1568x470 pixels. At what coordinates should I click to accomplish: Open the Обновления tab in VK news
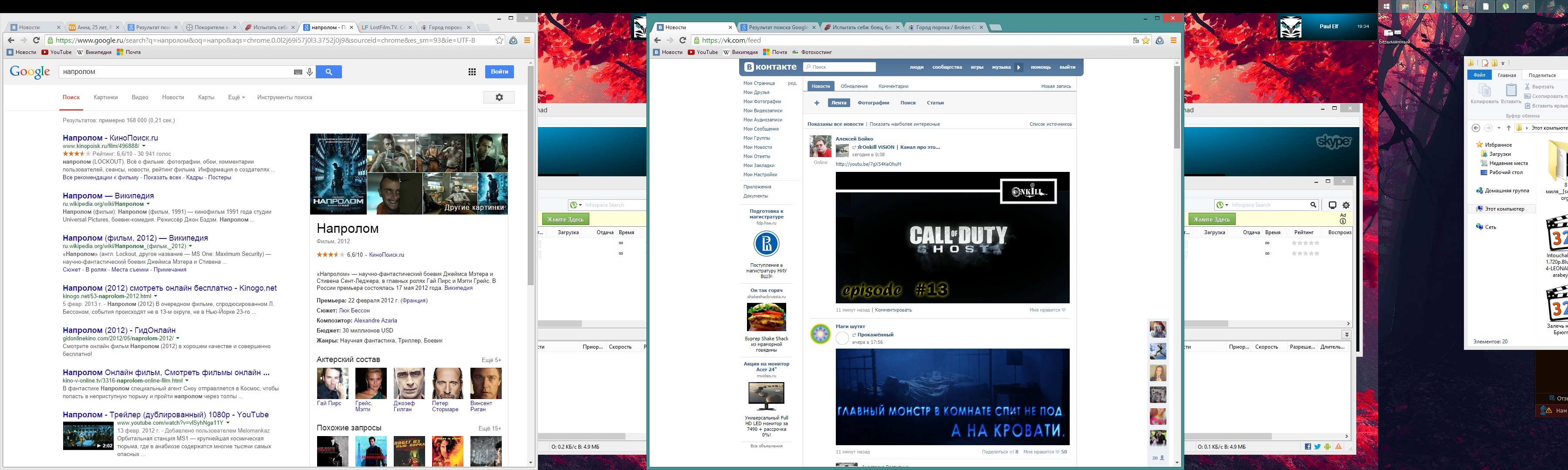854,86
